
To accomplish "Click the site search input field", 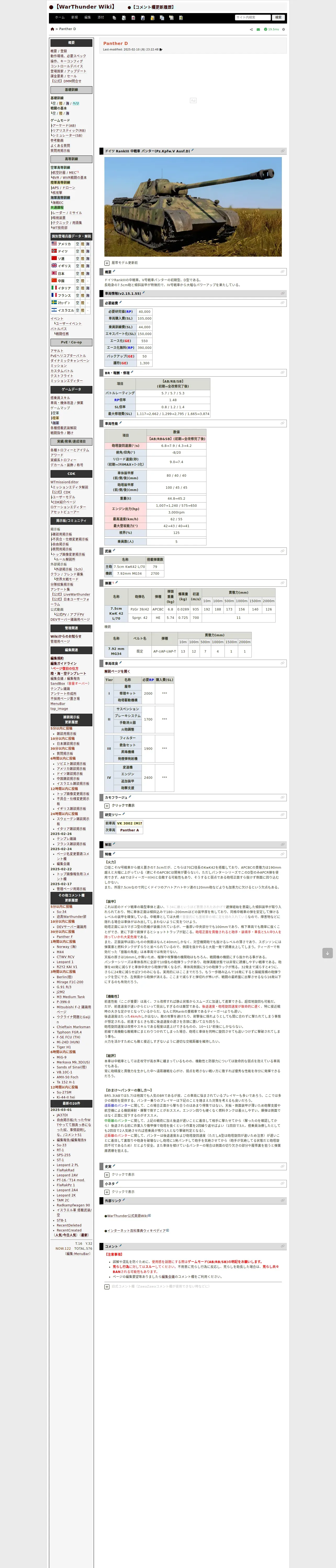I will coord(253,18).
